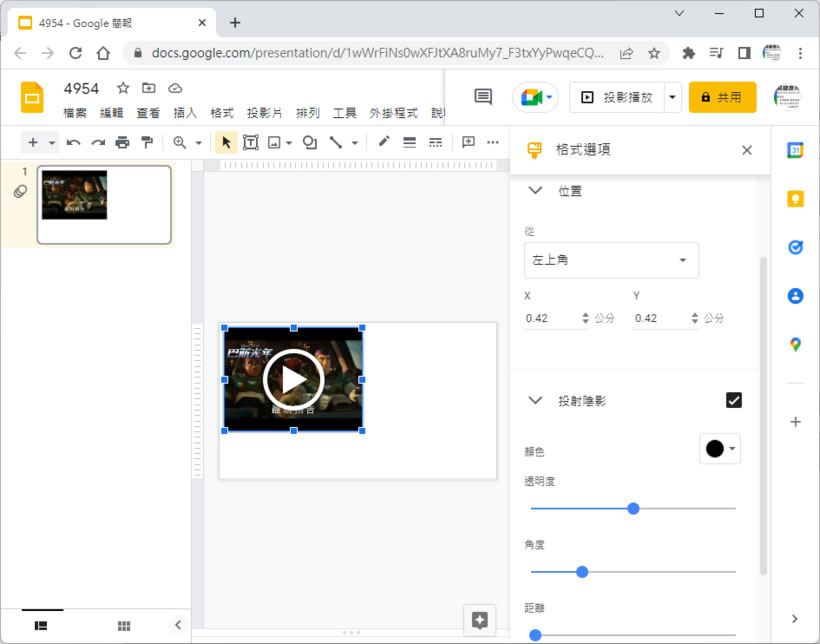The image size is (820, 644).
Task: Click the move to folder icon
Action: point(149,88)
